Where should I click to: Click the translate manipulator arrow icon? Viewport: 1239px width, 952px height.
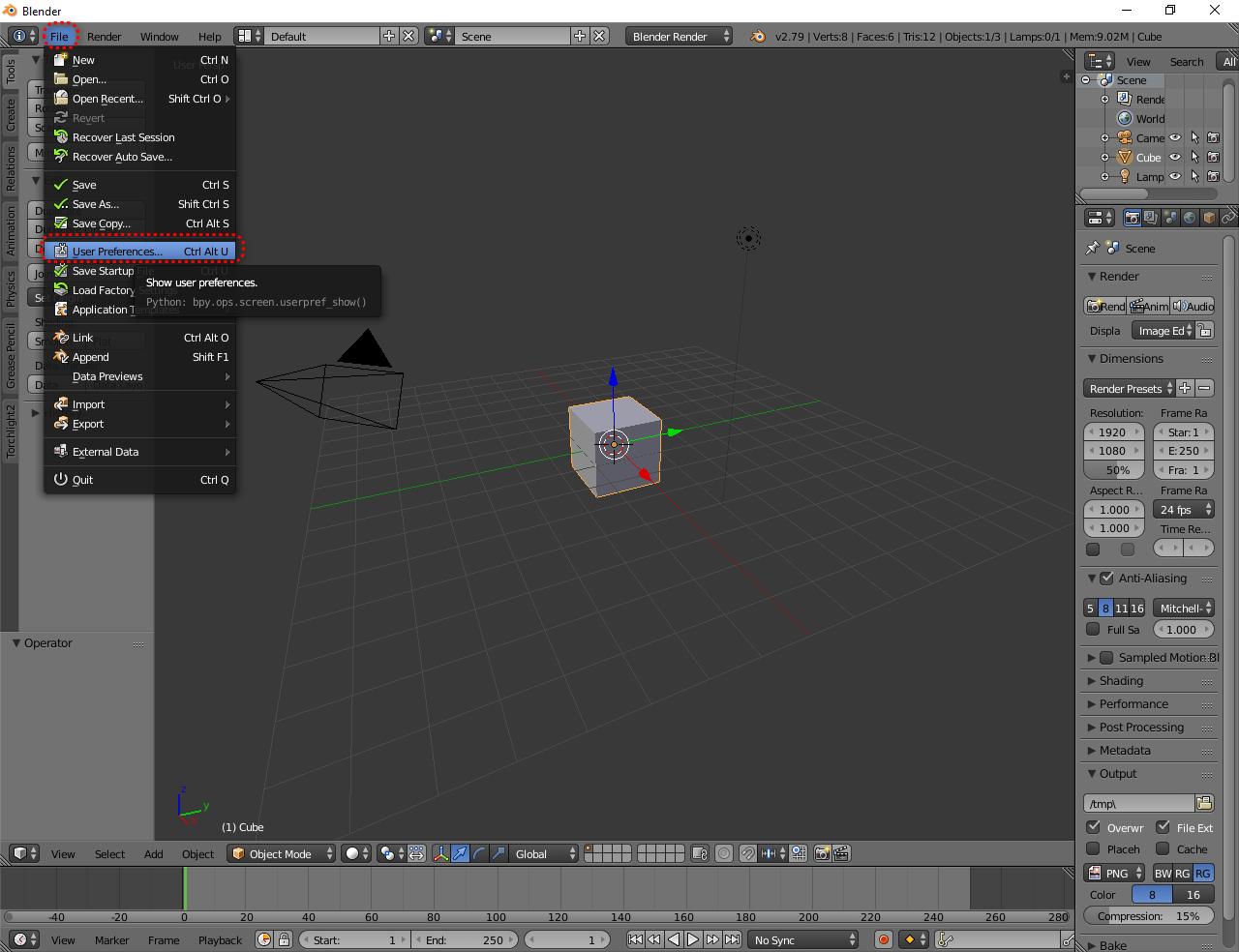460,853
